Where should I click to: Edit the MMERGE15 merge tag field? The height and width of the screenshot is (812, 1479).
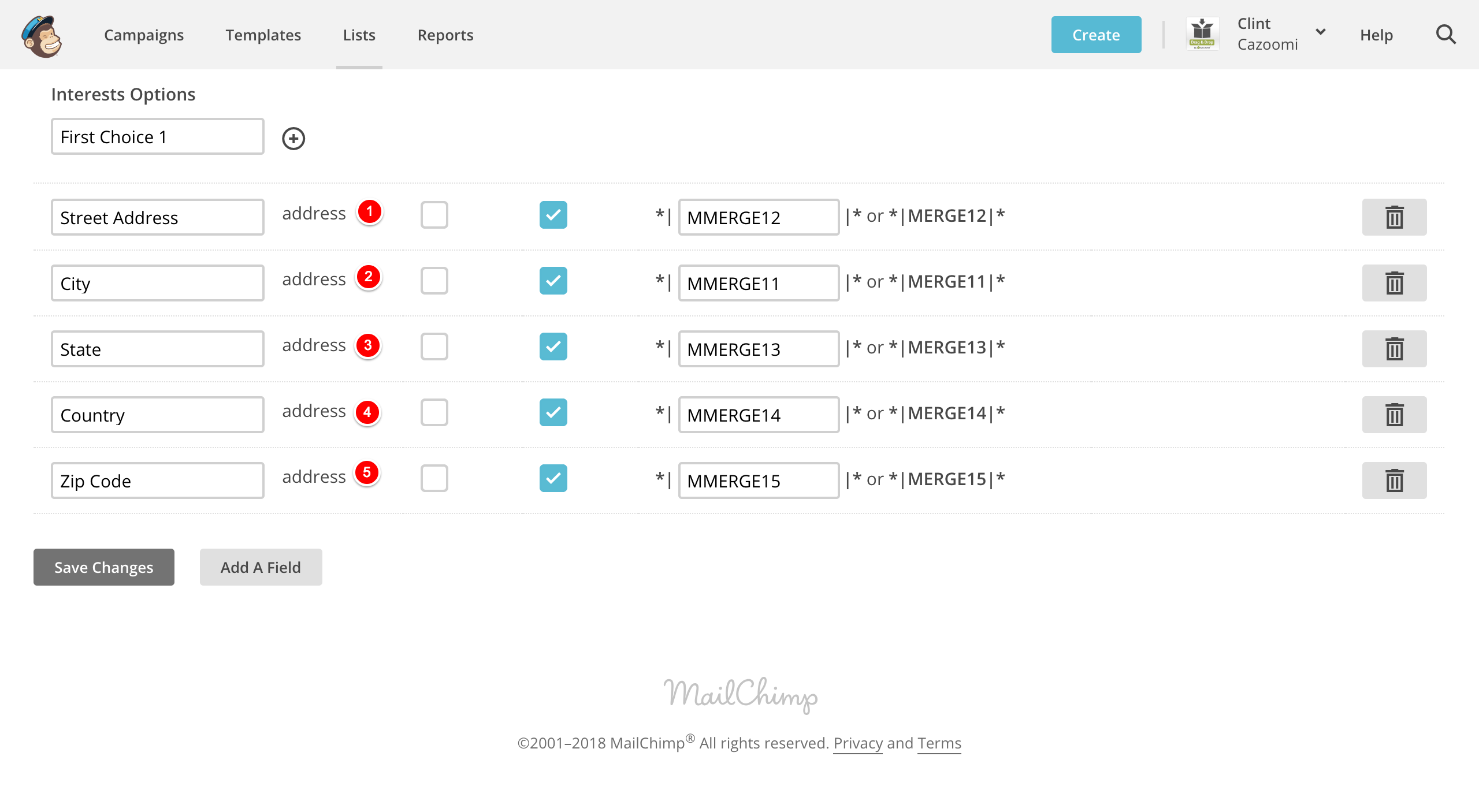pos(759,481)
